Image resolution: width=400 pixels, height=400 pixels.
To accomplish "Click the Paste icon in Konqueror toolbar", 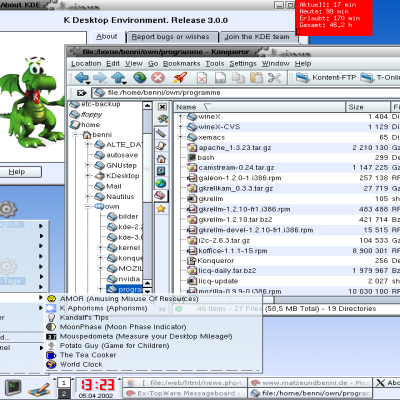I will tap(256, 78).
